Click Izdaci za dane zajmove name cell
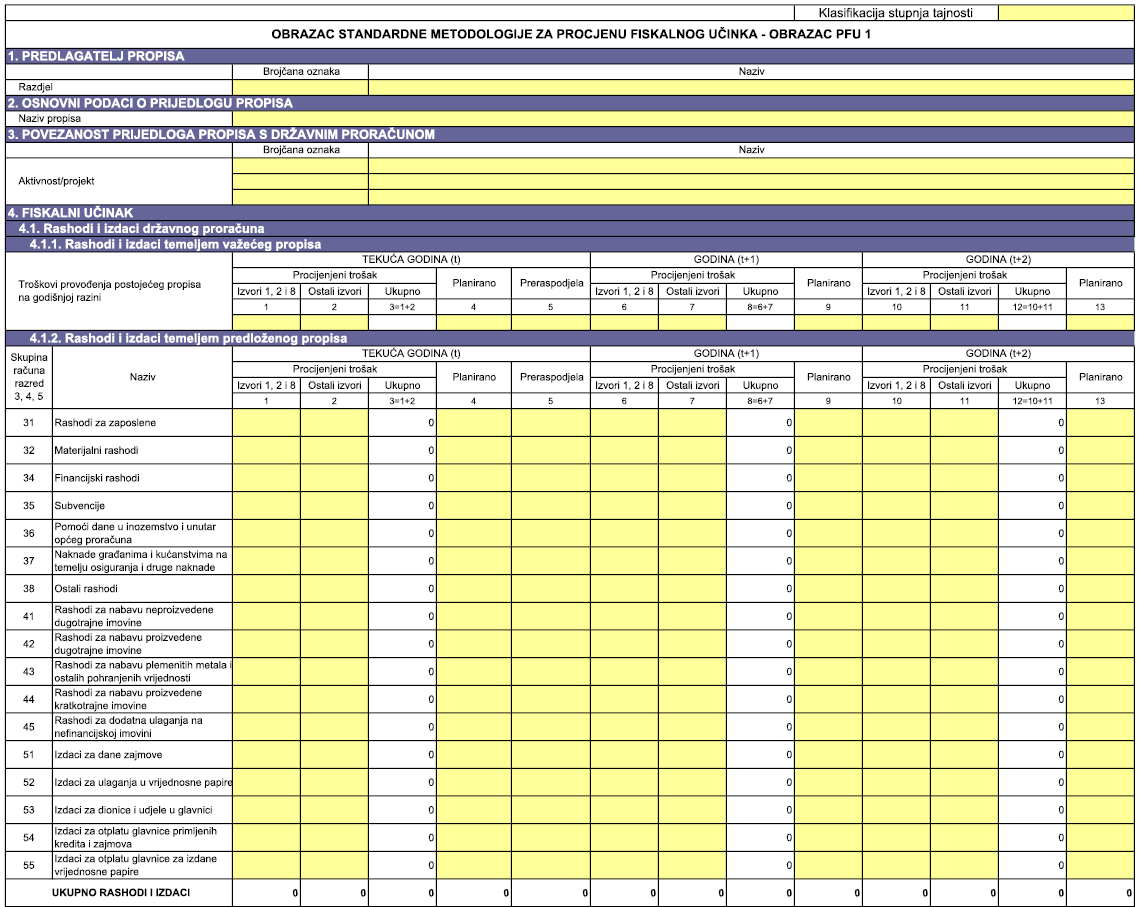The image size is (1140, 907). tap(108, 754)
